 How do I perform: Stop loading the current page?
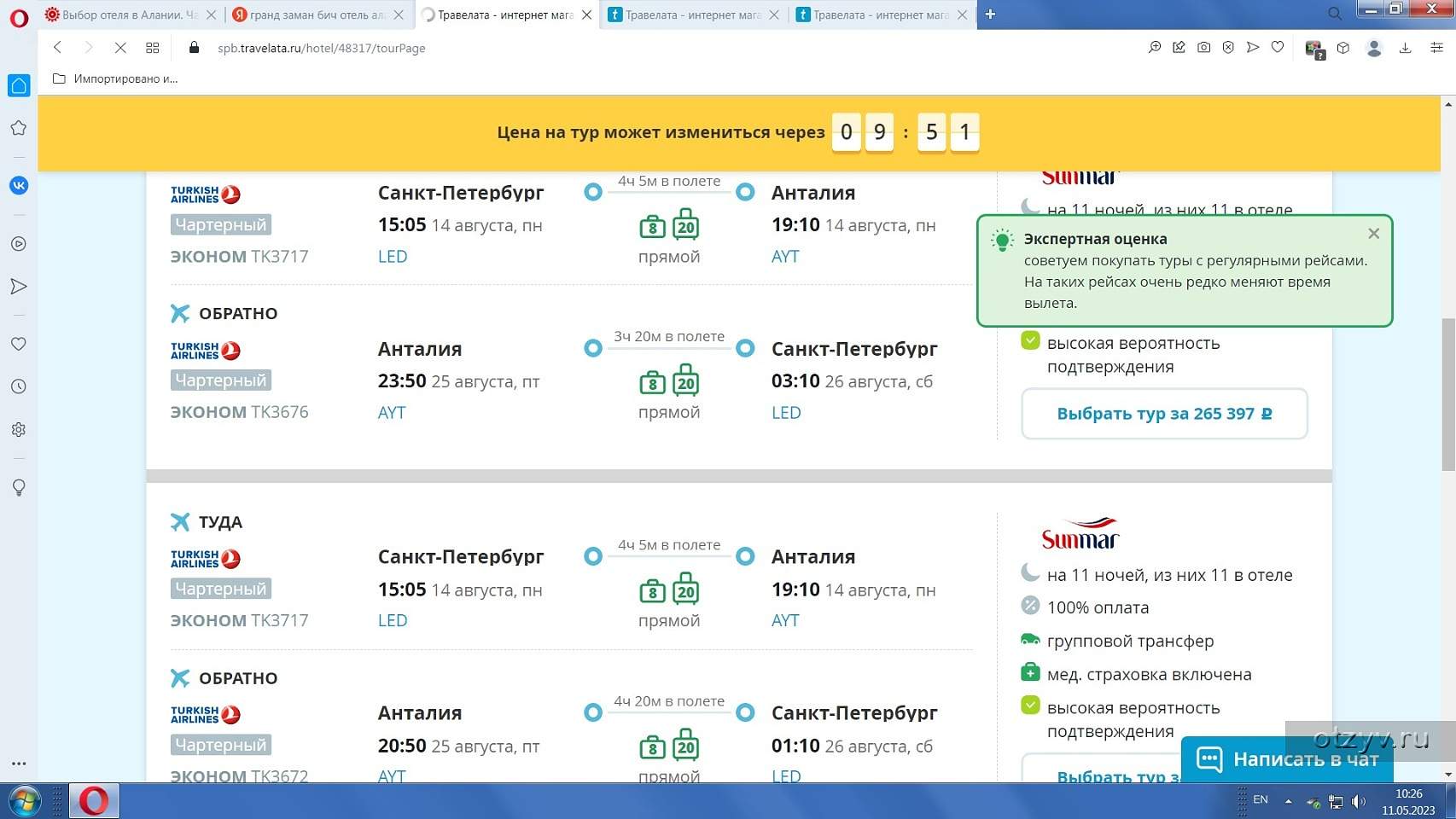(120, 48)
